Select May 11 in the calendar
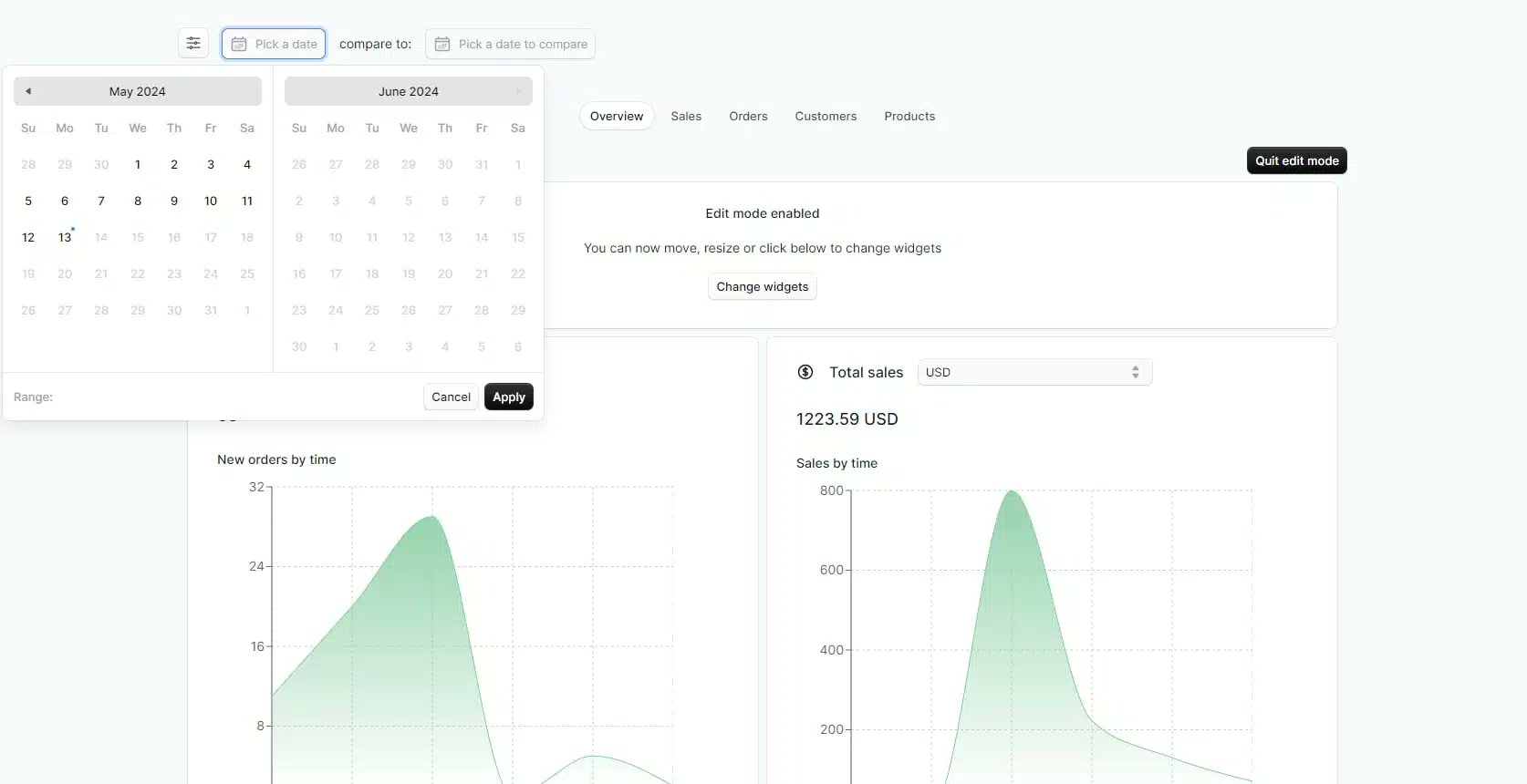 coord(247,201)
